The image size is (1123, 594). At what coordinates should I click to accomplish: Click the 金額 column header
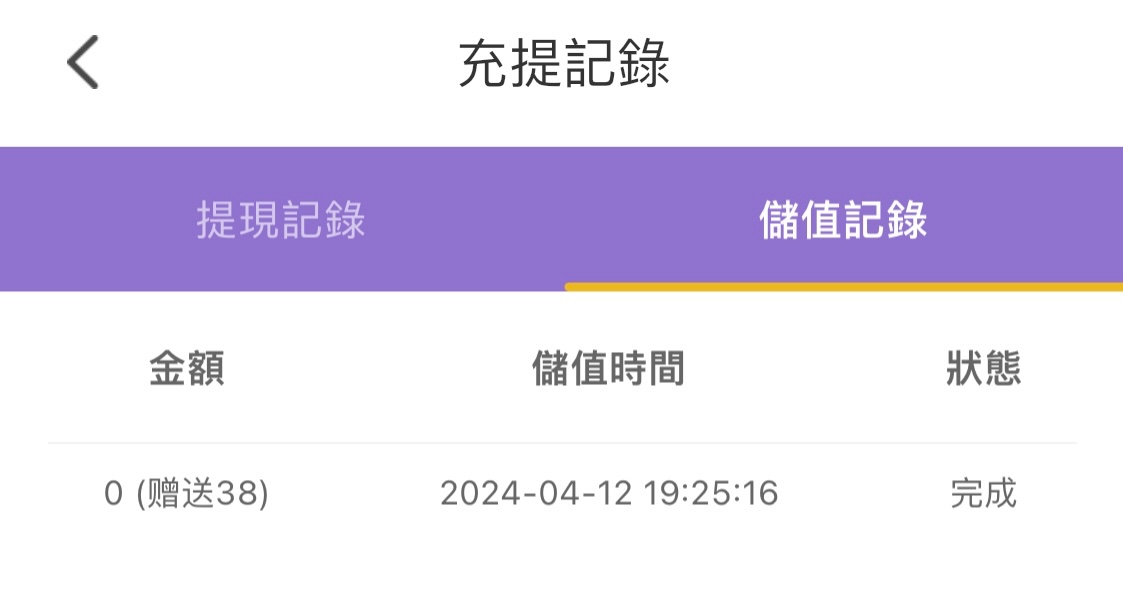tap(187, 369)
